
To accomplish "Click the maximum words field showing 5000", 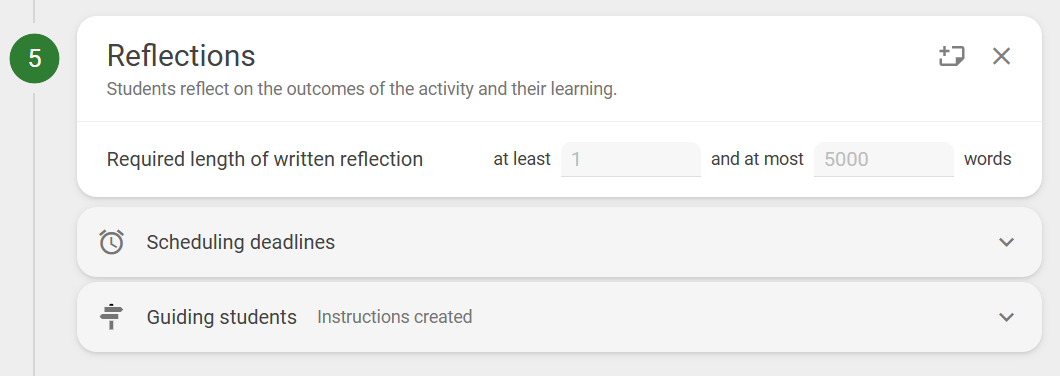I will tap(884, 160).
